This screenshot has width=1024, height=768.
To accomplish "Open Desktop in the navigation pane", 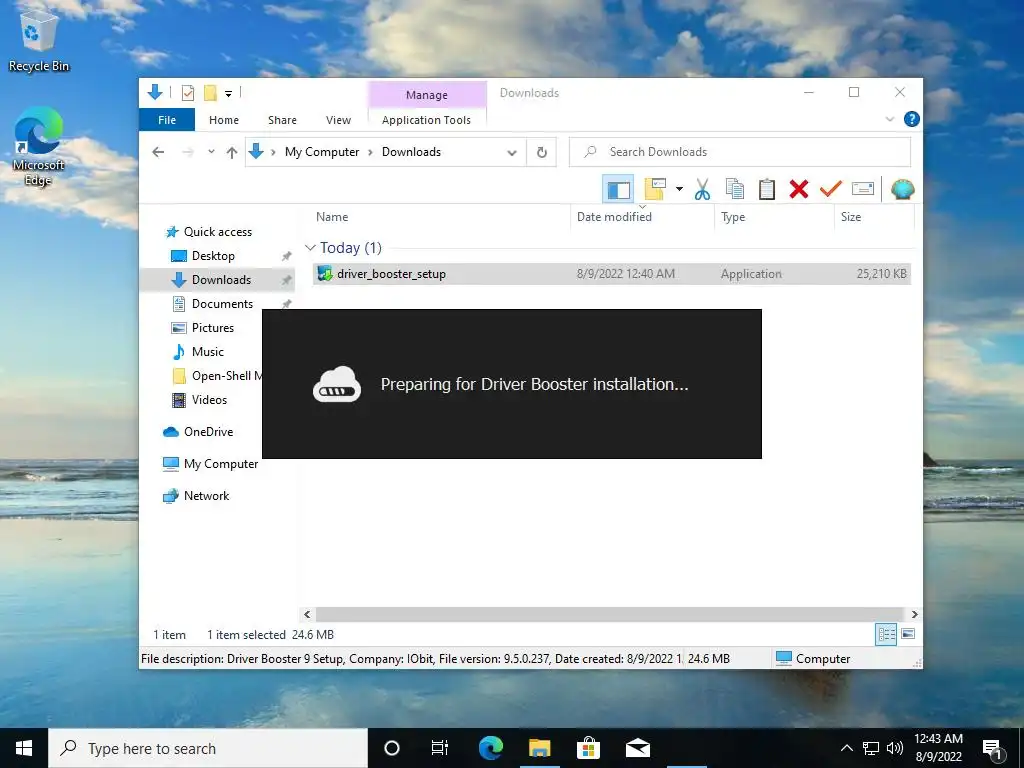I will [213, 256].
